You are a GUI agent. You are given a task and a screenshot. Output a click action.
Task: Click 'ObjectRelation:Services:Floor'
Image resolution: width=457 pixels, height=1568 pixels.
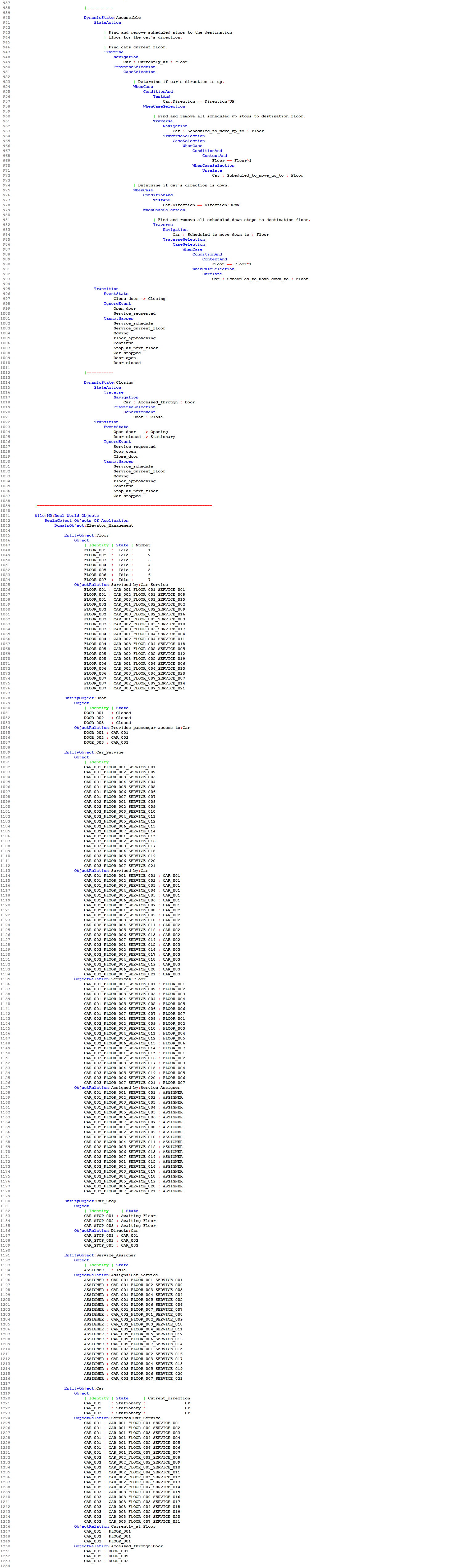click(x=110, y=979)
